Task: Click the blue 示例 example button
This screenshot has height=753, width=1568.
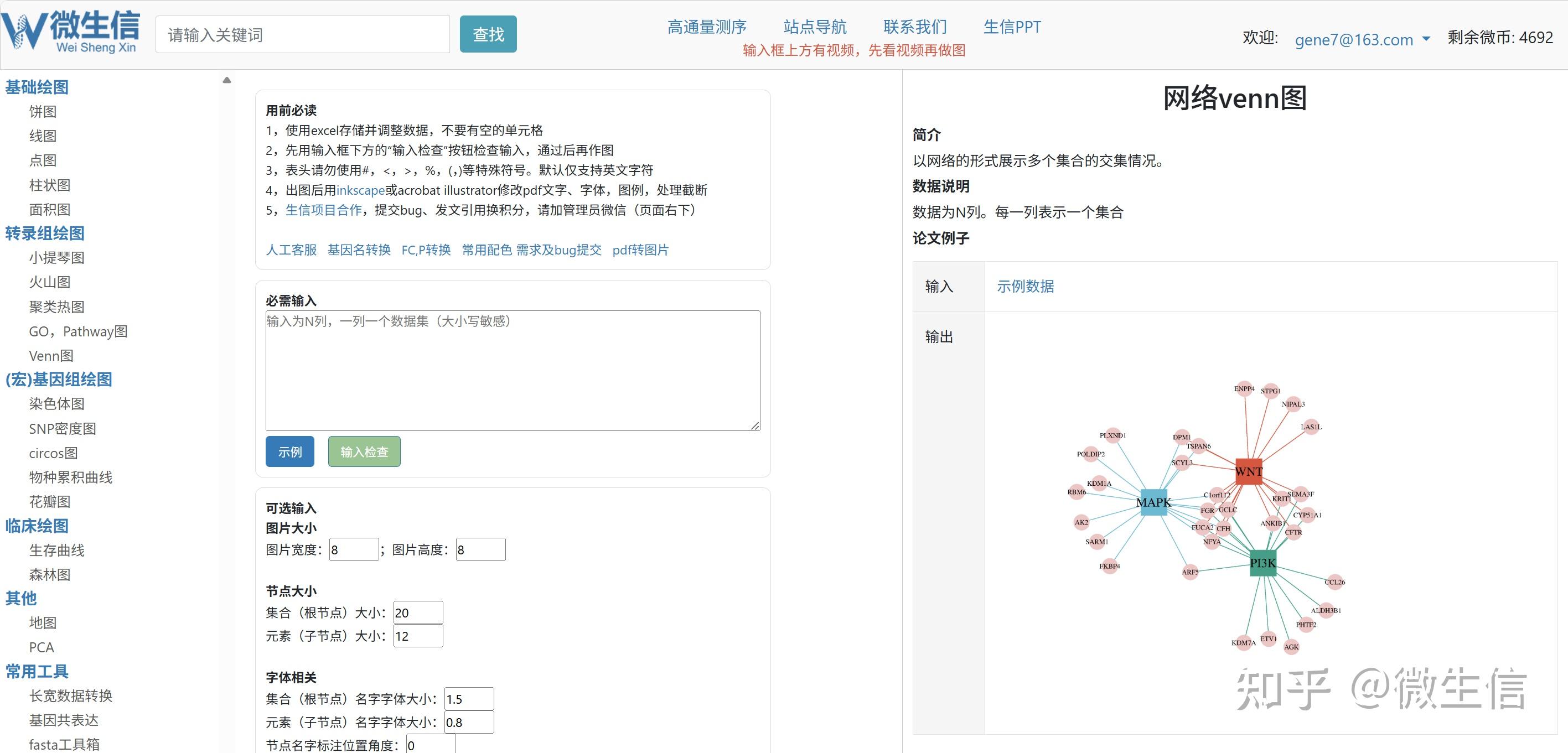Action: coord(289,451)
